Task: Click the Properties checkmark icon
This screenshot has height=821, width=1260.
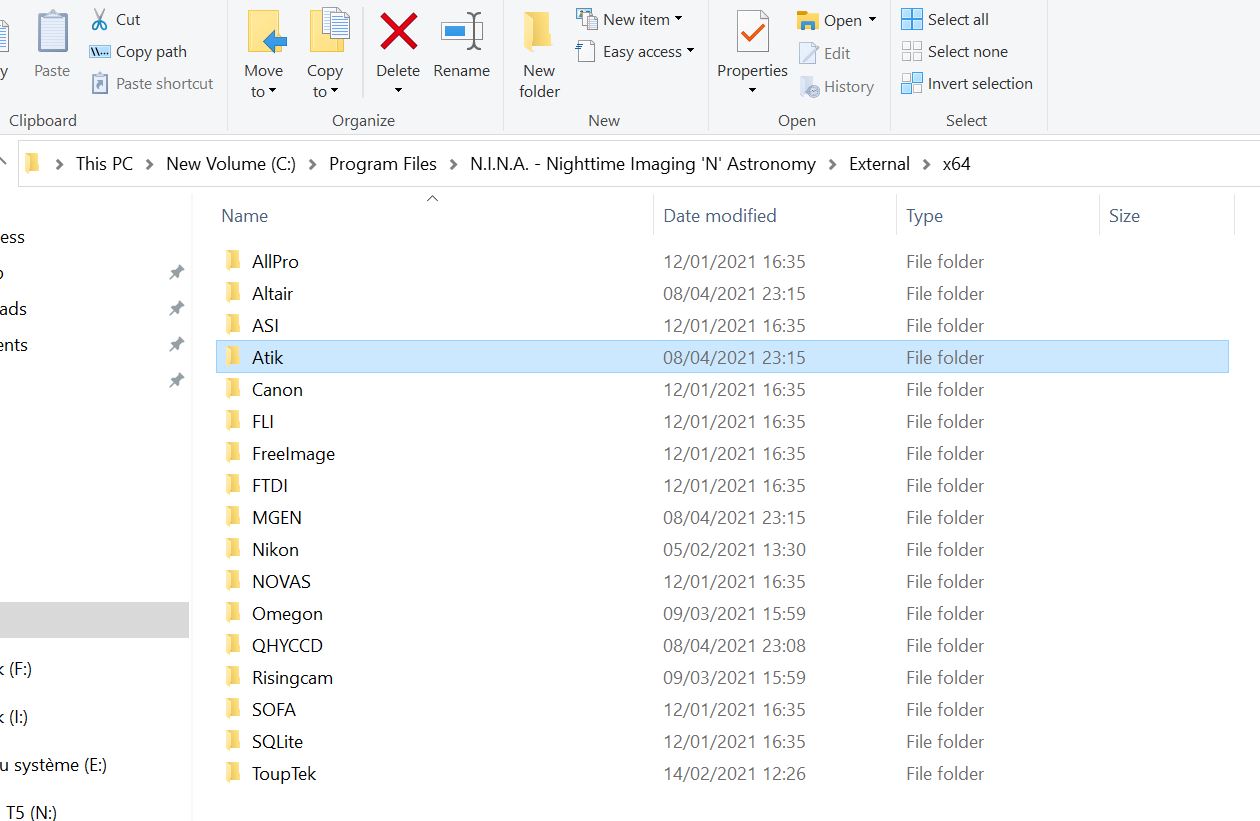Action: point(752,32)
